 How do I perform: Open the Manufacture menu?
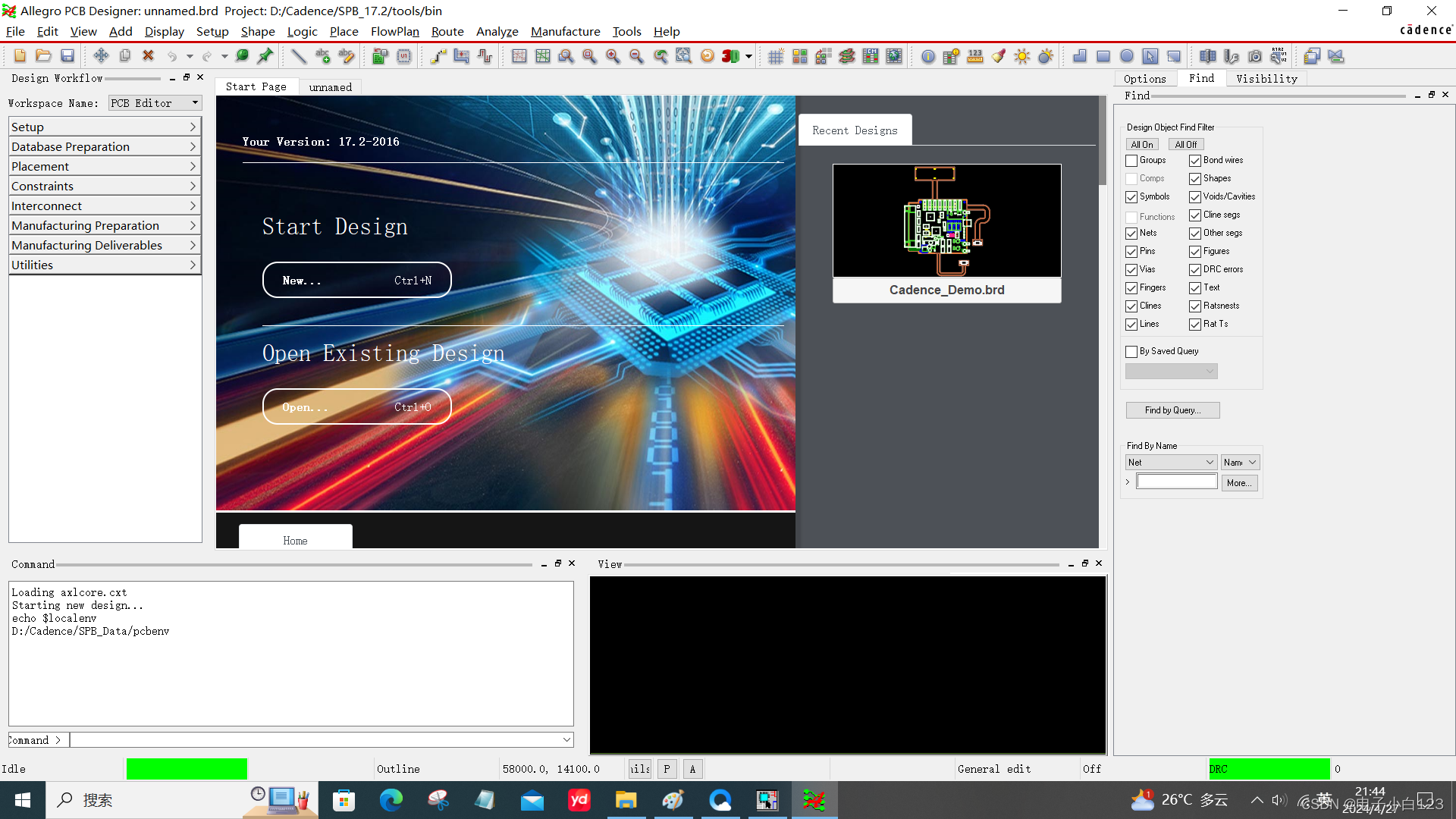coord(565,31)
